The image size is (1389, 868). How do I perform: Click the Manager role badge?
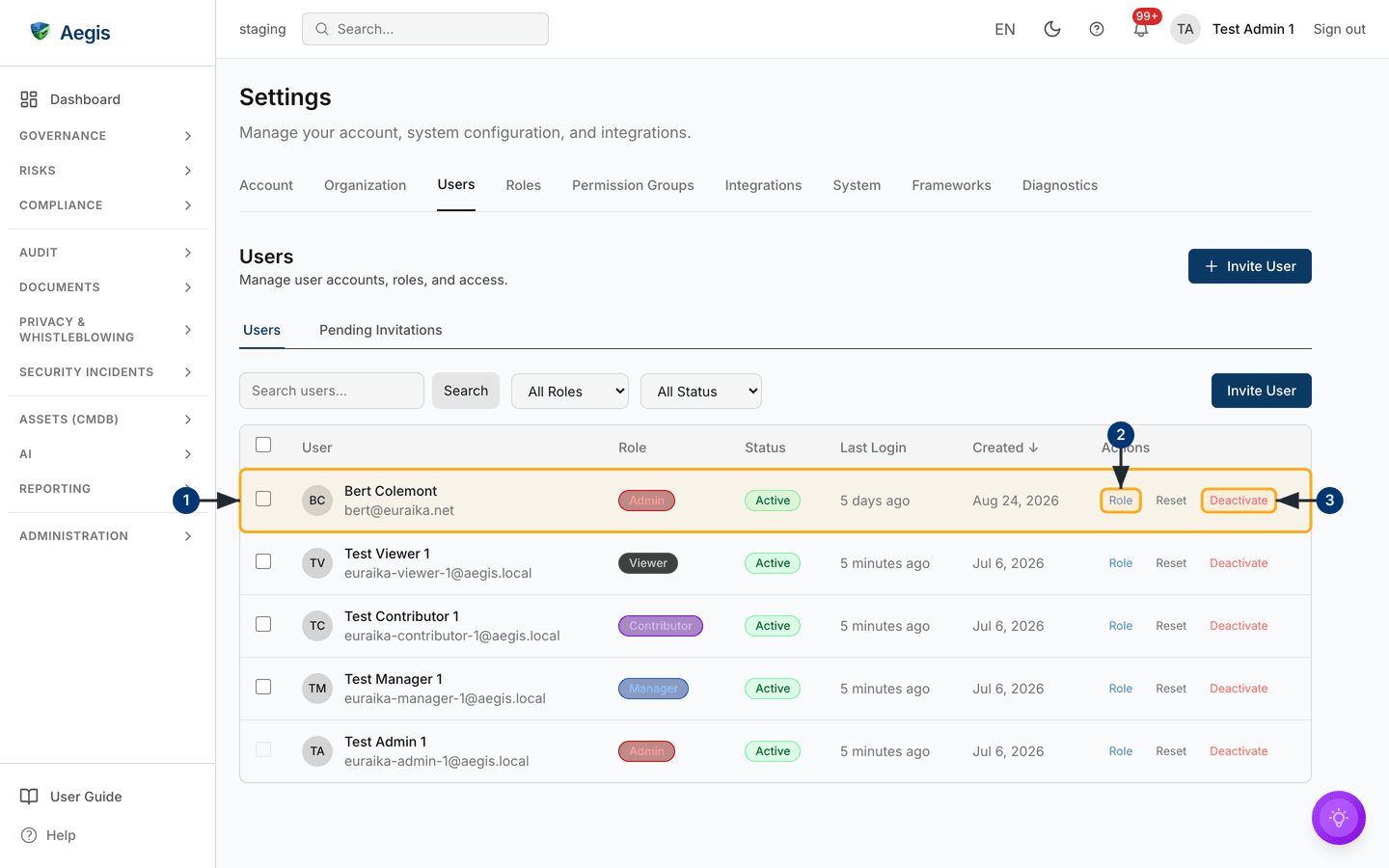tap(653, 689)
